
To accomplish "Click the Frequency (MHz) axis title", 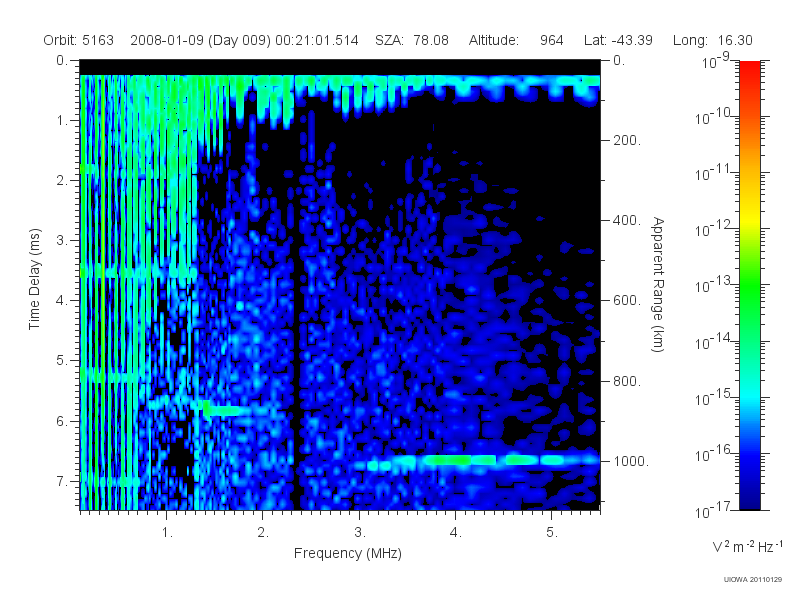I will (348, 553).
